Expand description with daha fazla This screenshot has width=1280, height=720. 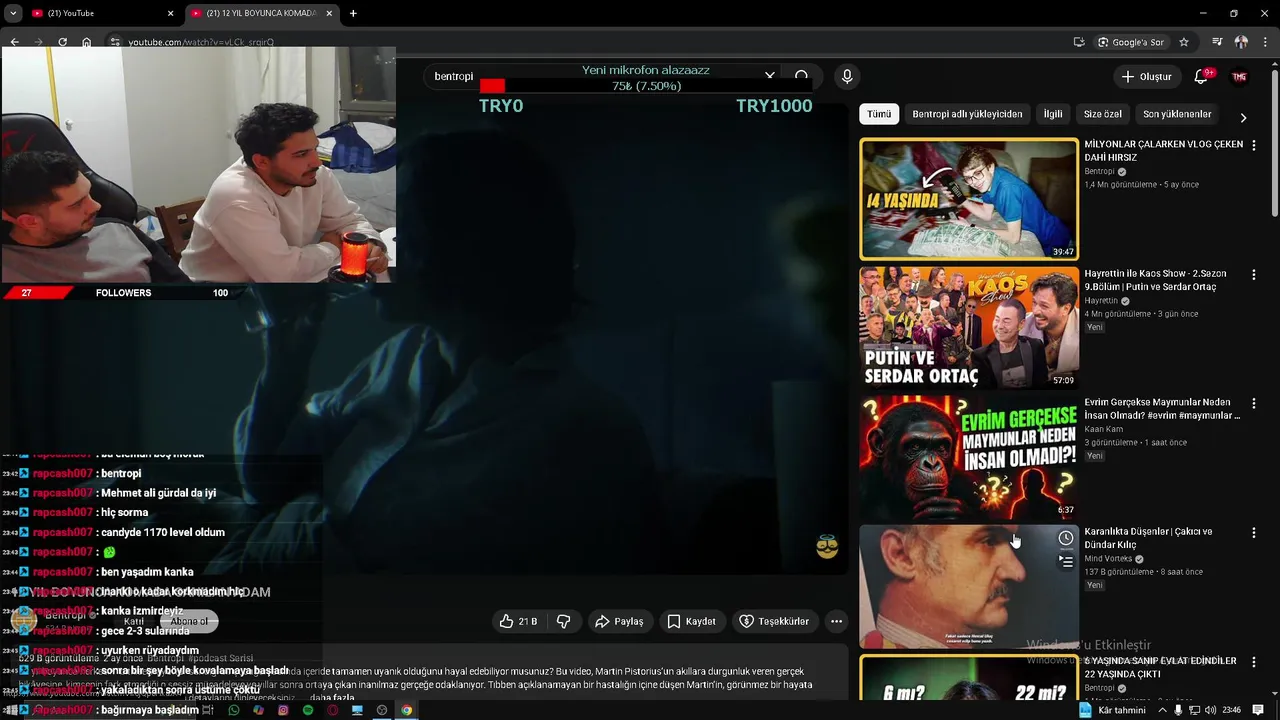(x=332, y=698)
